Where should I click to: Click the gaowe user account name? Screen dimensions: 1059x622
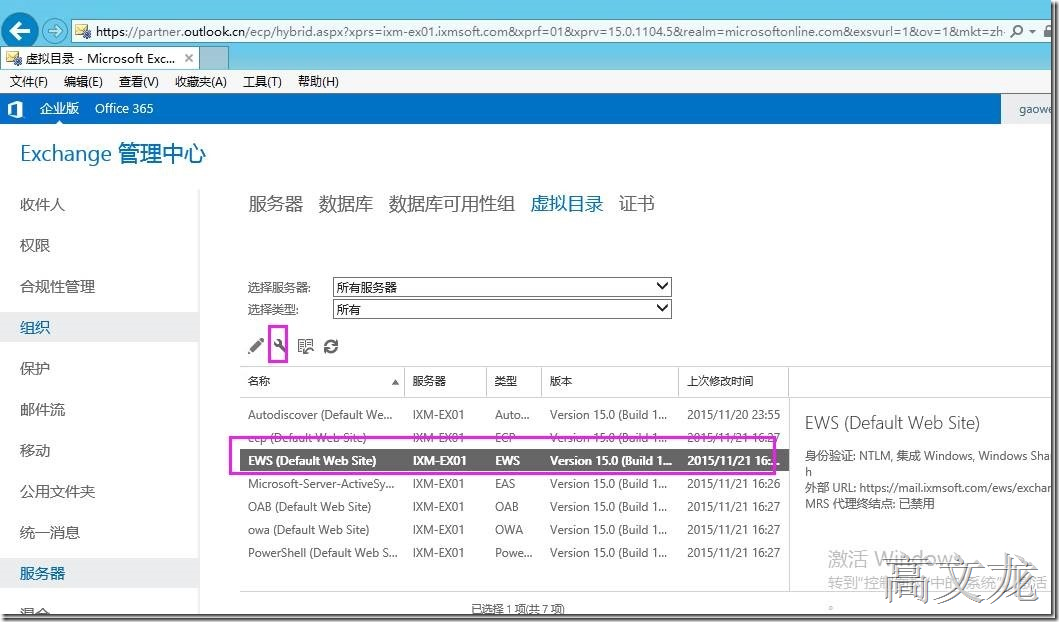coord(1034,109)
